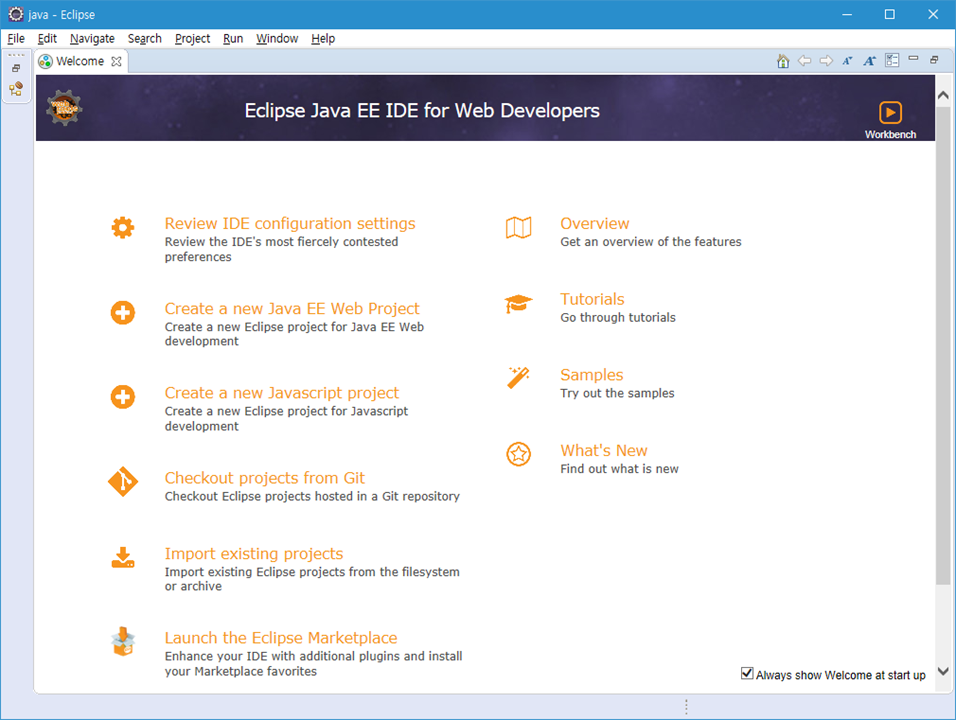Select the Welcome tab
This screenshot has height=720, width=956.
click(x=80, y=62)
